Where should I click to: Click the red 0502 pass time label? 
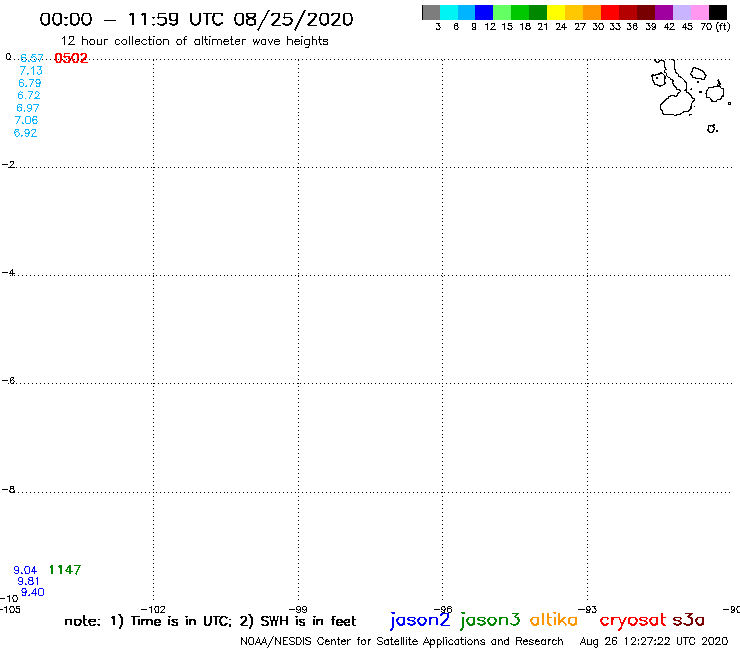(71, 58)
